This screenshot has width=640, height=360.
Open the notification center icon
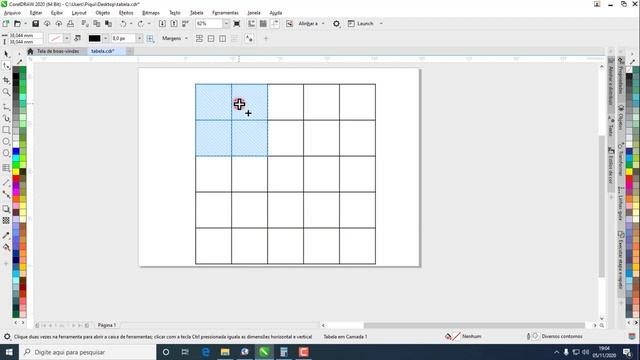627,352
